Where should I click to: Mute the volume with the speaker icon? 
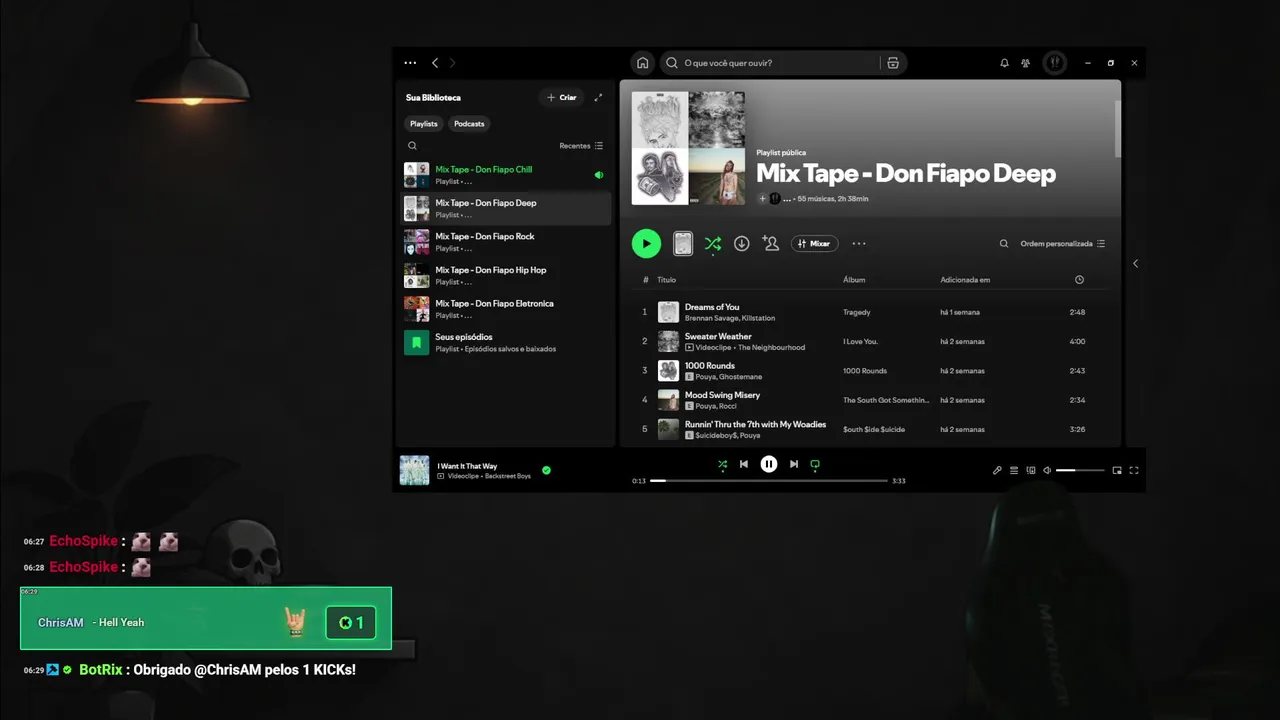(1047, 470)
